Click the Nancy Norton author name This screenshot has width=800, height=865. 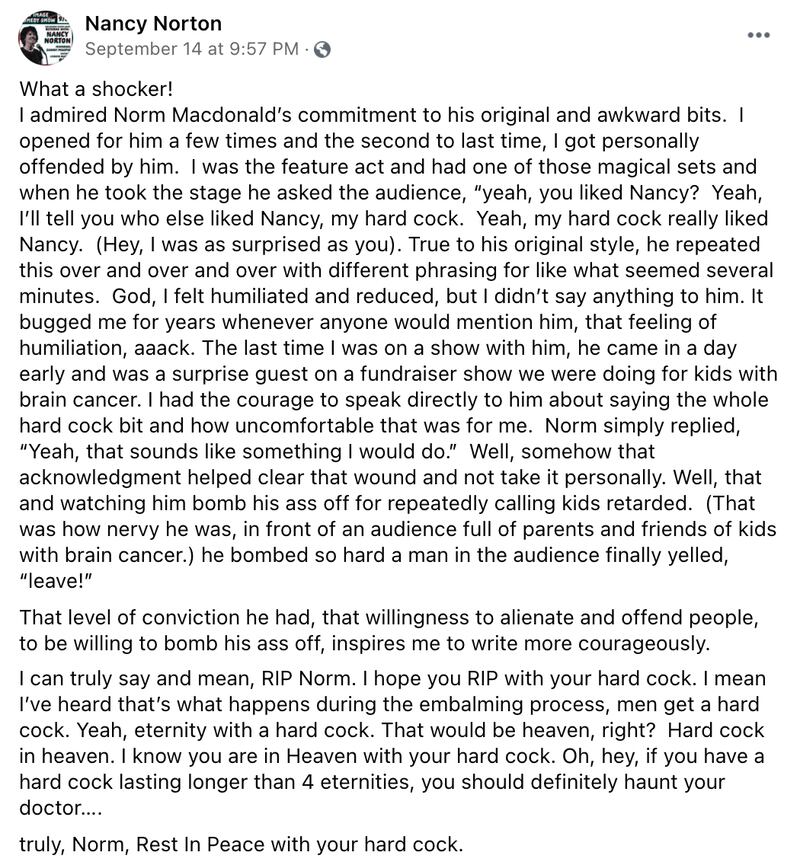click(153, 23)
